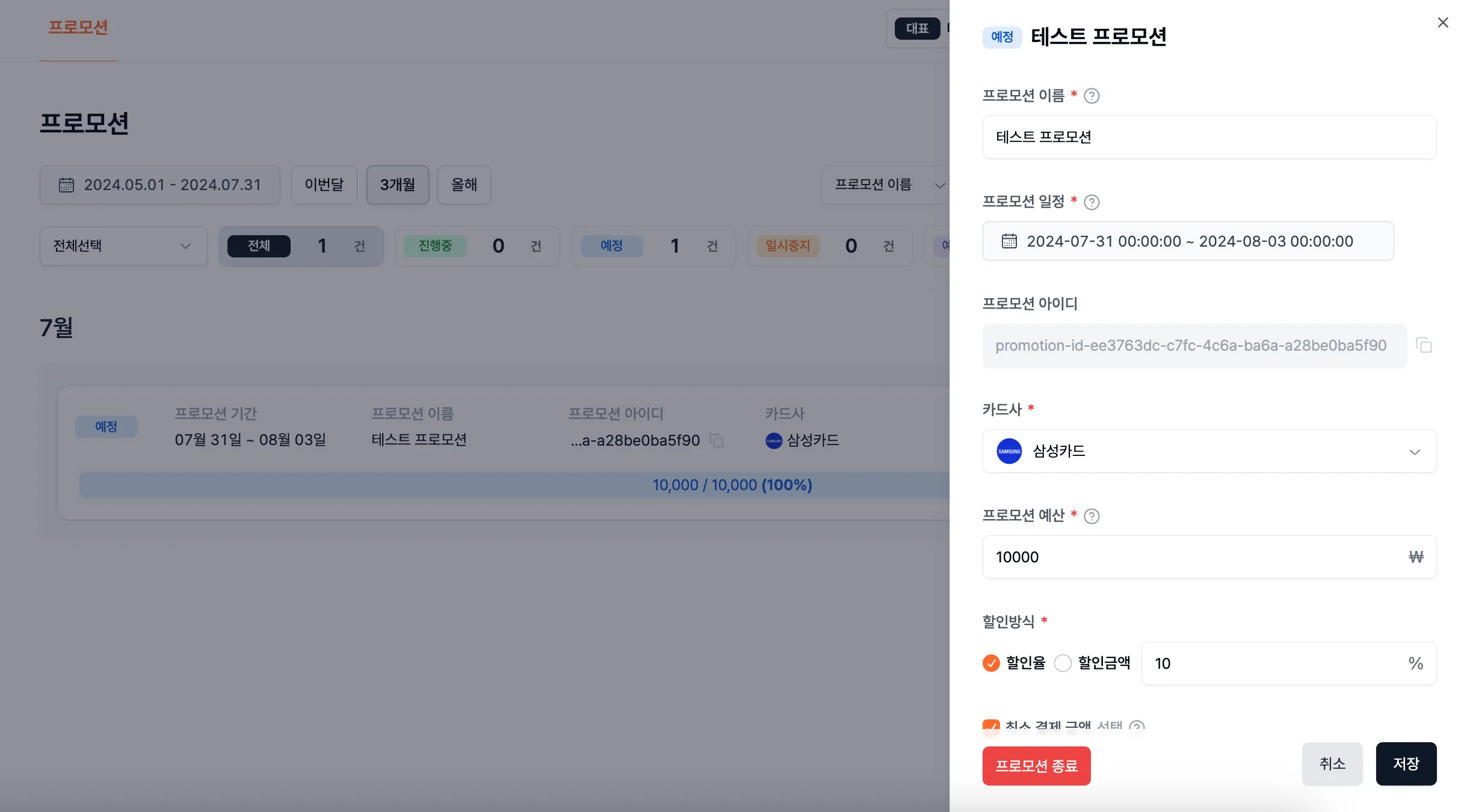Screen dimensions: 1467x812
Task: Click the 취소 button
Action: (1332, 764)
